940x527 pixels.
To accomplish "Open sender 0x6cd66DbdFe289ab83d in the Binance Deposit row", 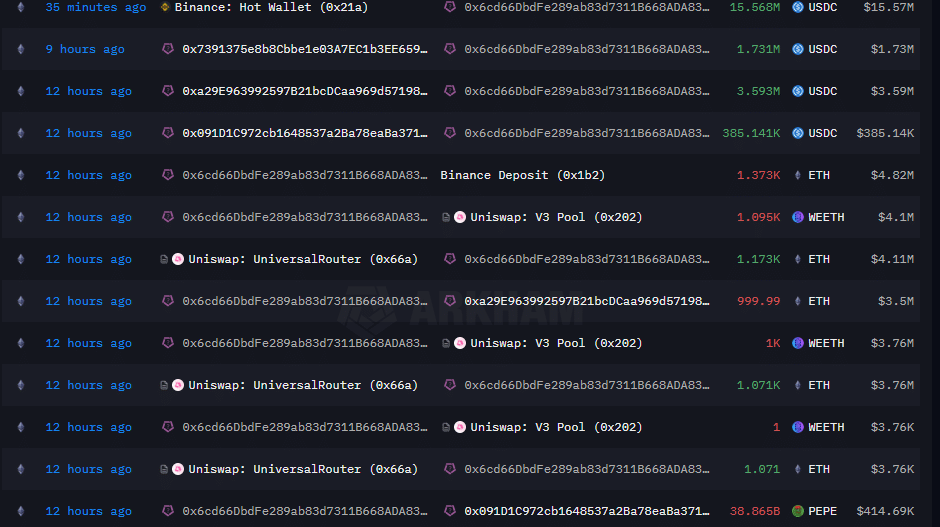I will point(305,175).
